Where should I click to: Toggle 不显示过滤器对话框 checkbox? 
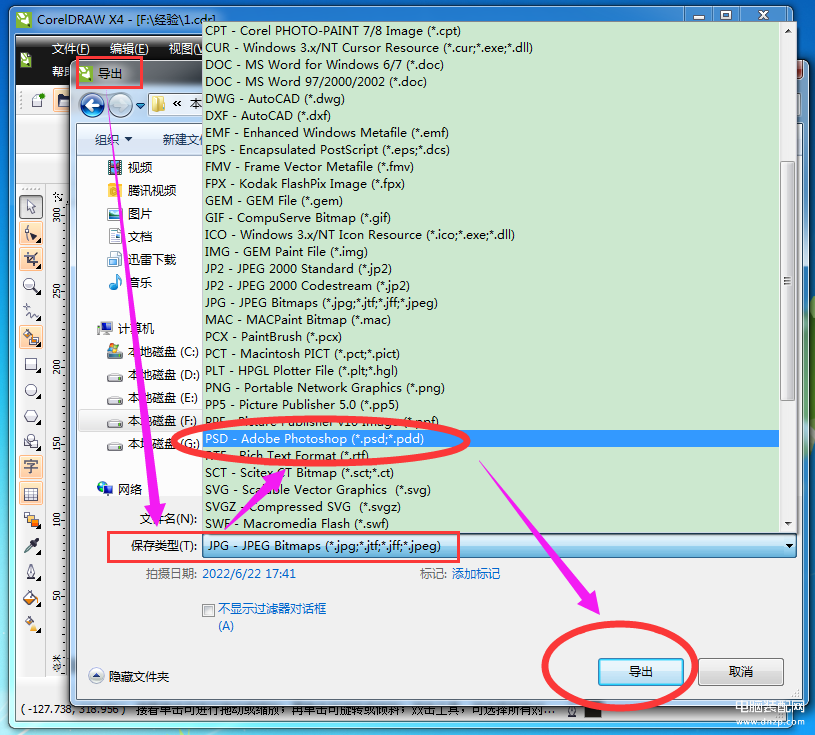pos(208,610)
